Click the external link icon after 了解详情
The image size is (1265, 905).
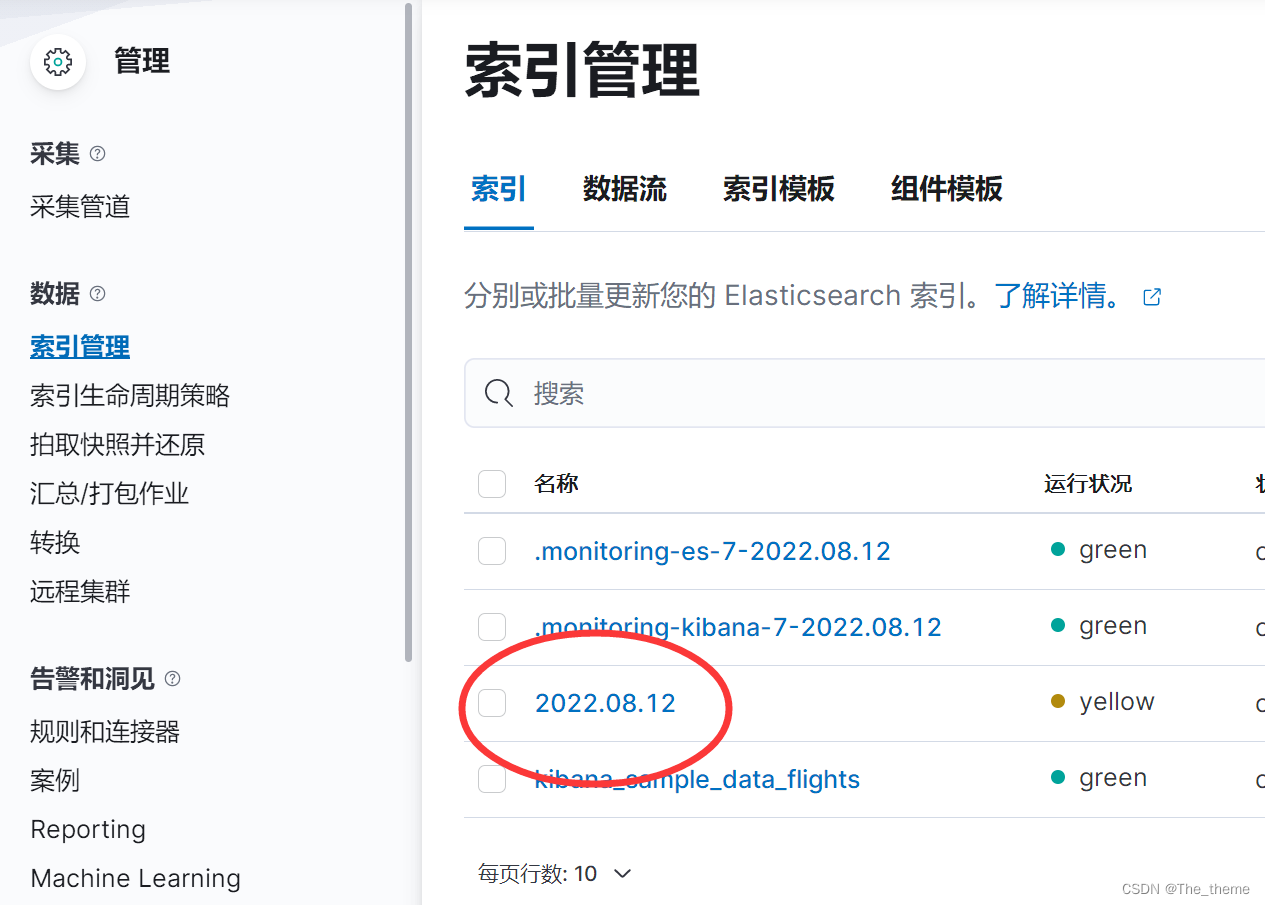point(1151,296)
